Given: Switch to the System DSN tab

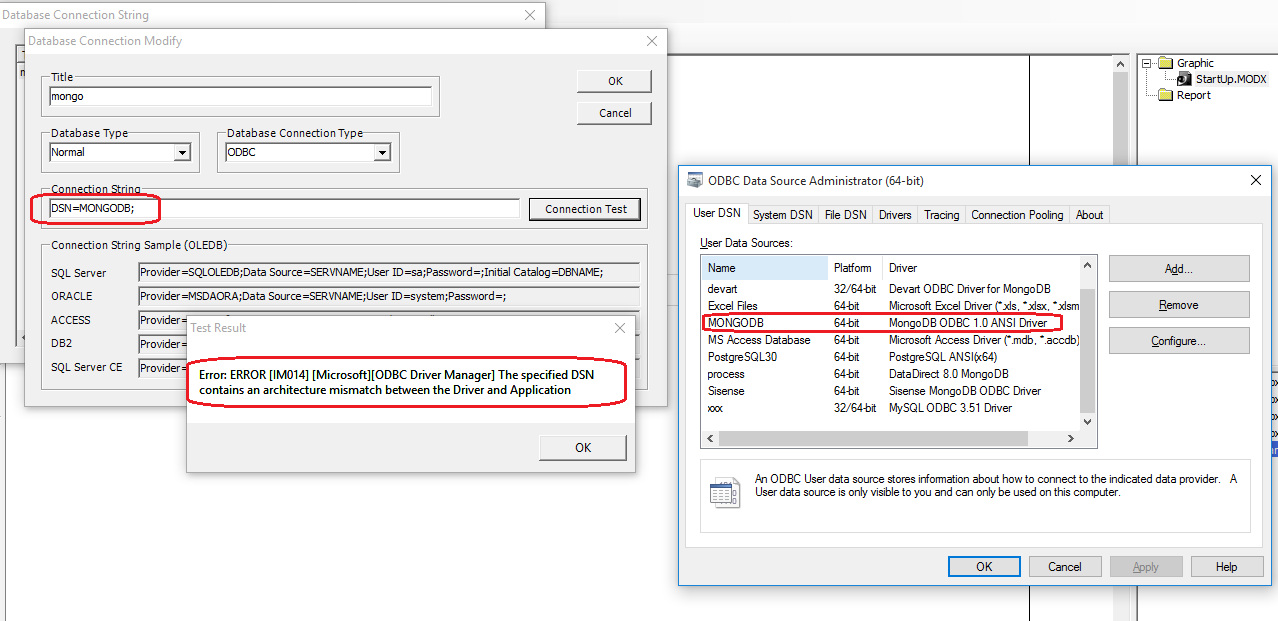Looking at the screenshot, I should click(x=782, y=215).
